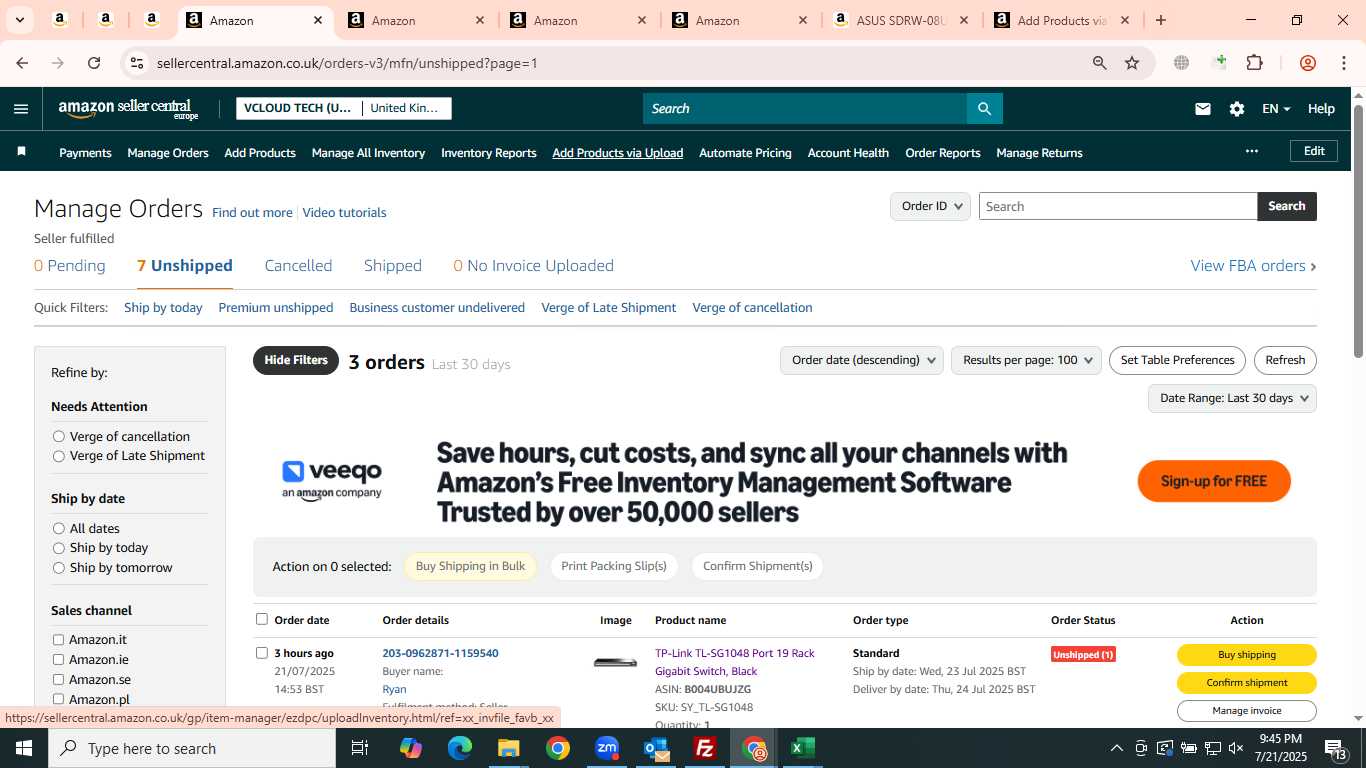The image size is (1366, 768).
Task: Select the Verge of Late Shipment radio button
Action: 59,456
